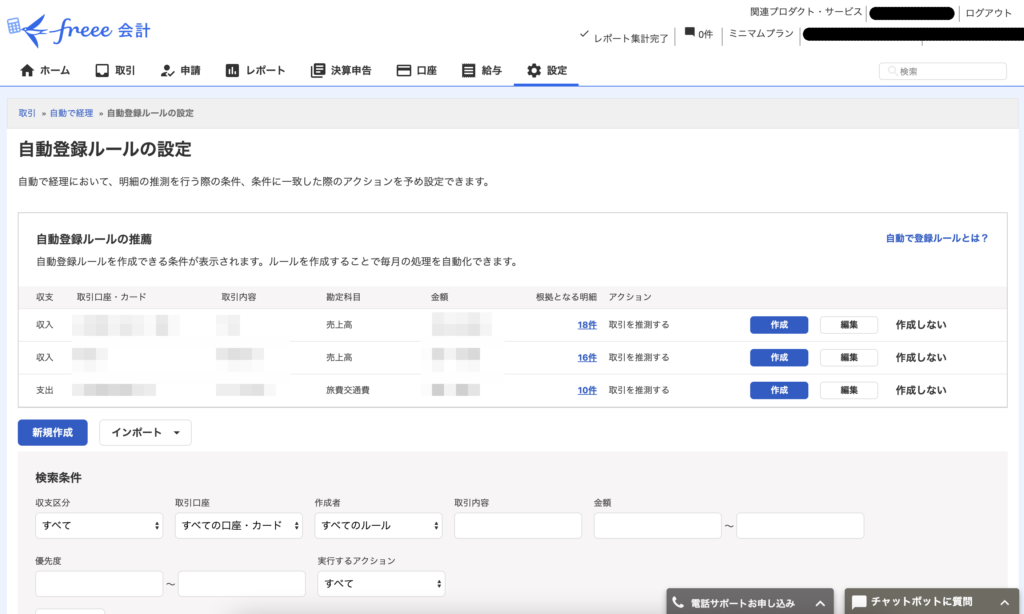1024x614 pixels.
Task: Open the 決算申告 menu
Action: click(341, 71)
